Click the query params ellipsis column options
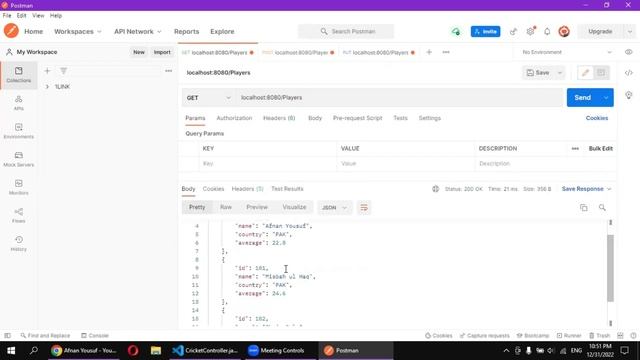Screen dimensions: 640x360 point(575,149)
